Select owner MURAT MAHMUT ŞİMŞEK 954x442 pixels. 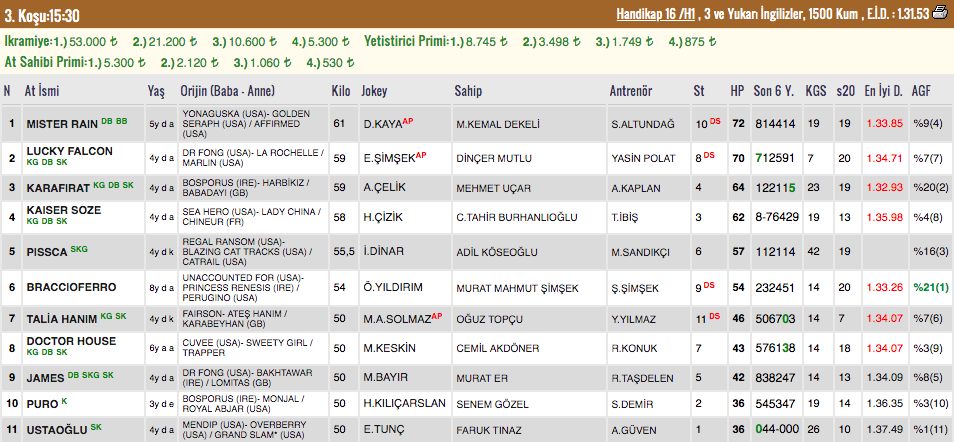[517, 289]
